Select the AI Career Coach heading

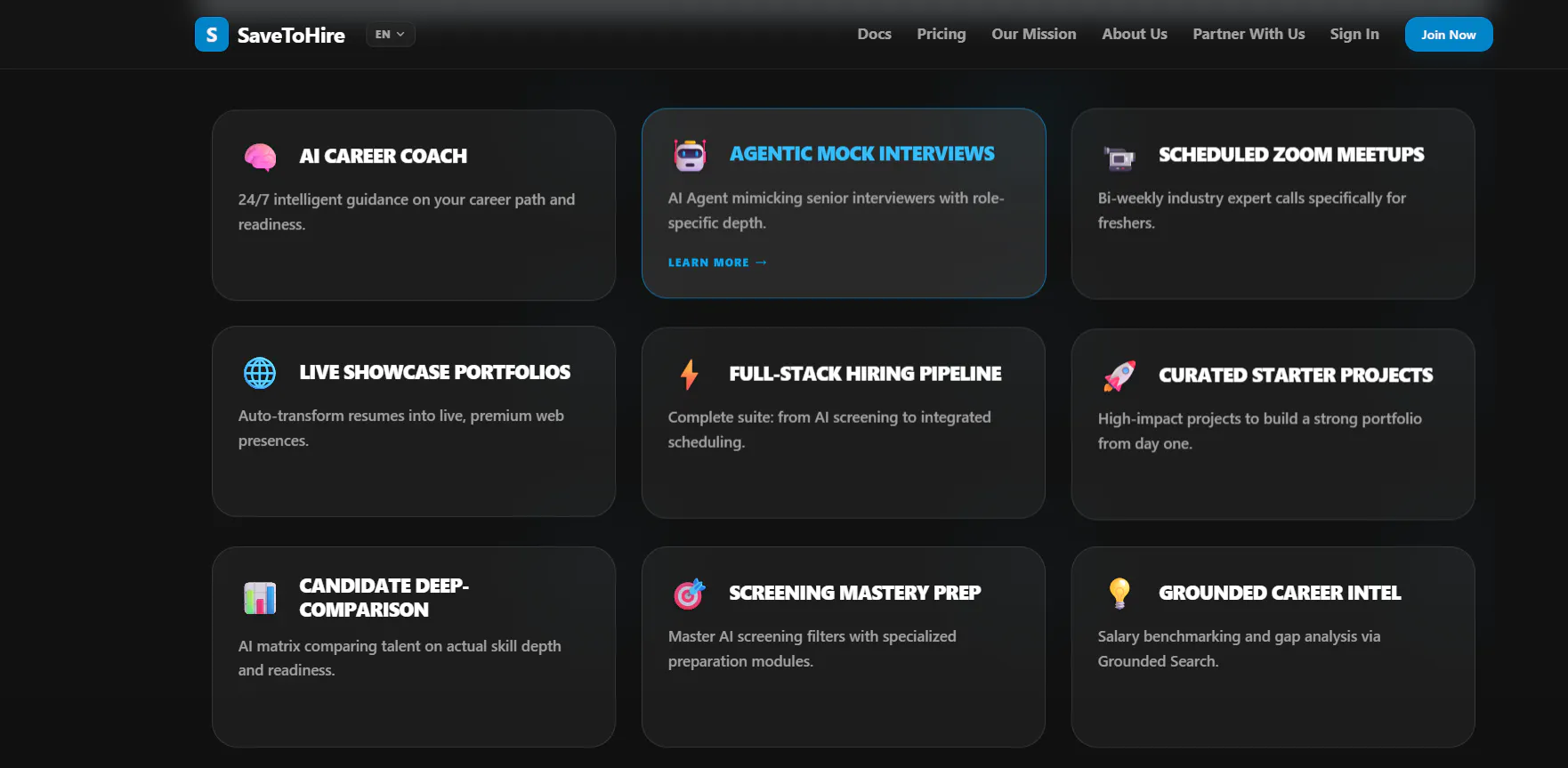384,156
